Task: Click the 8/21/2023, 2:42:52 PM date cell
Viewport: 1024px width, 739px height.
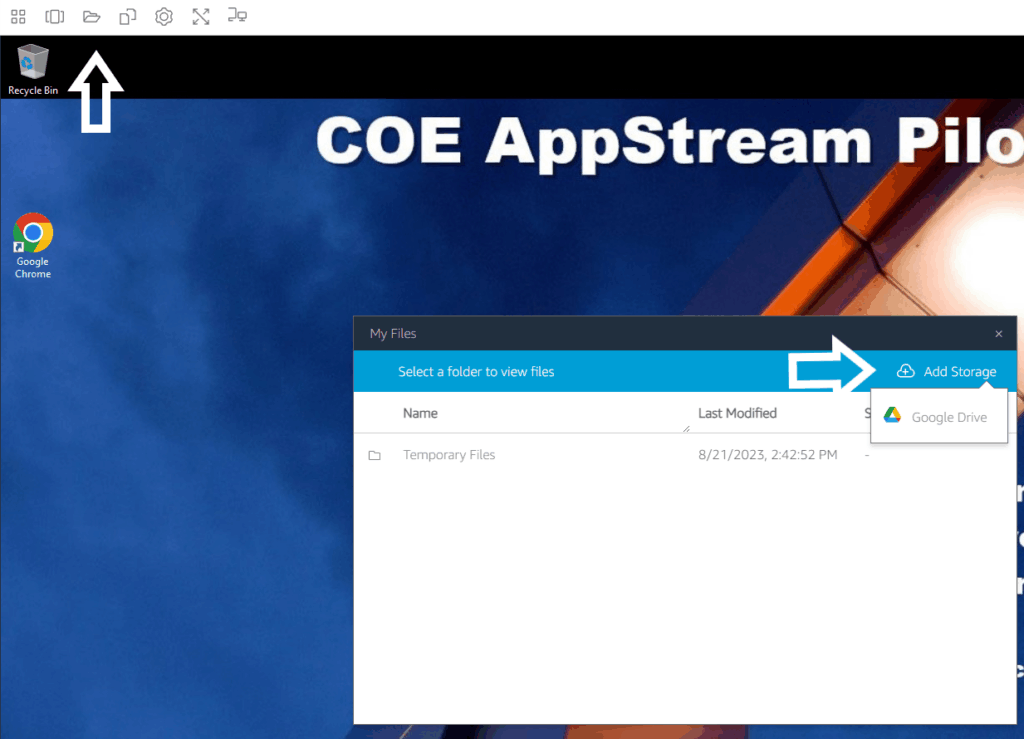Action: 767,455
